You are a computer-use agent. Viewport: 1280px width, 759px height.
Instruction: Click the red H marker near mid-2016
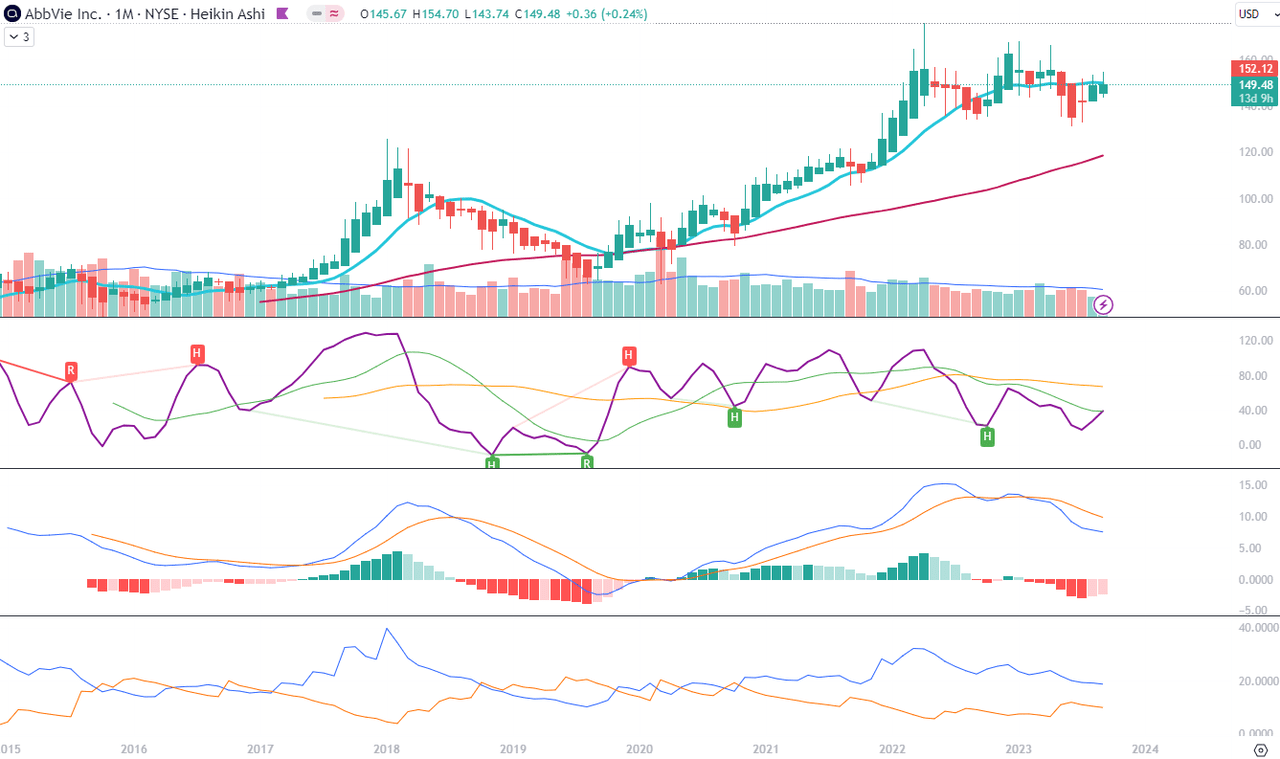click(x=197, y=353)
